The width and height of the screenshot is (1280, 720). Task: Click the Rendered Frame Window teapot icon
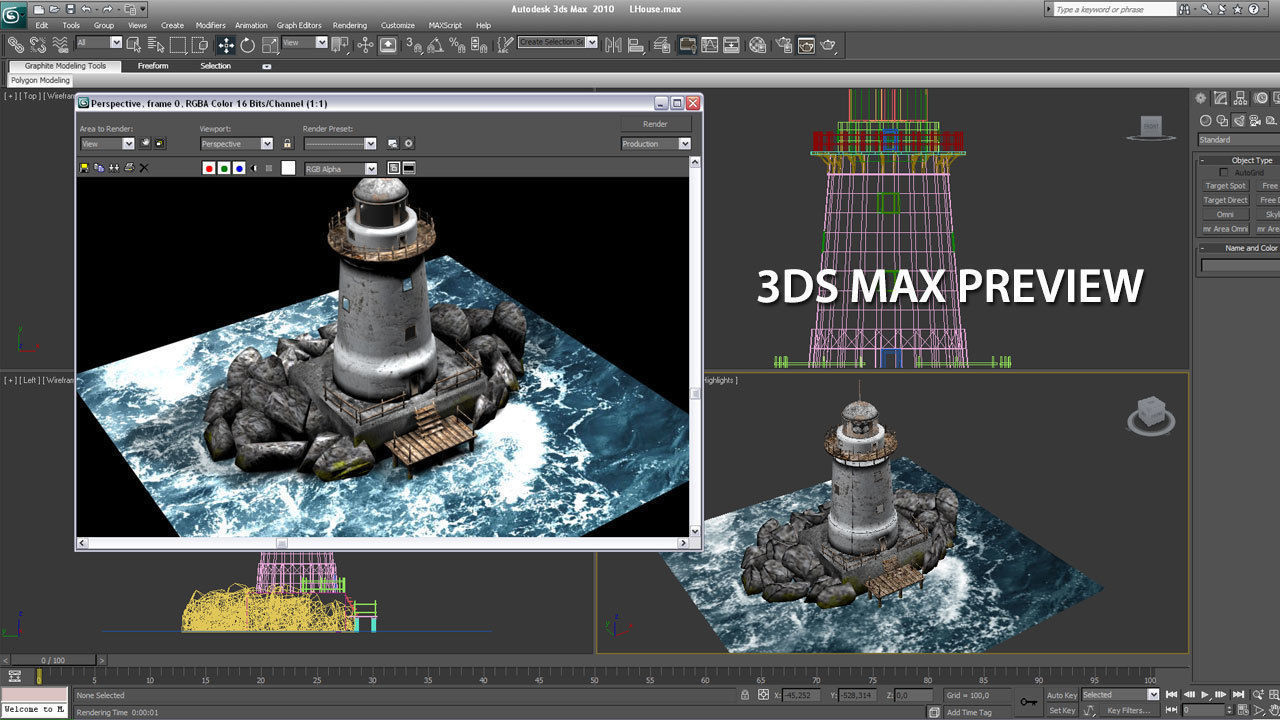[x=806, y=44]
